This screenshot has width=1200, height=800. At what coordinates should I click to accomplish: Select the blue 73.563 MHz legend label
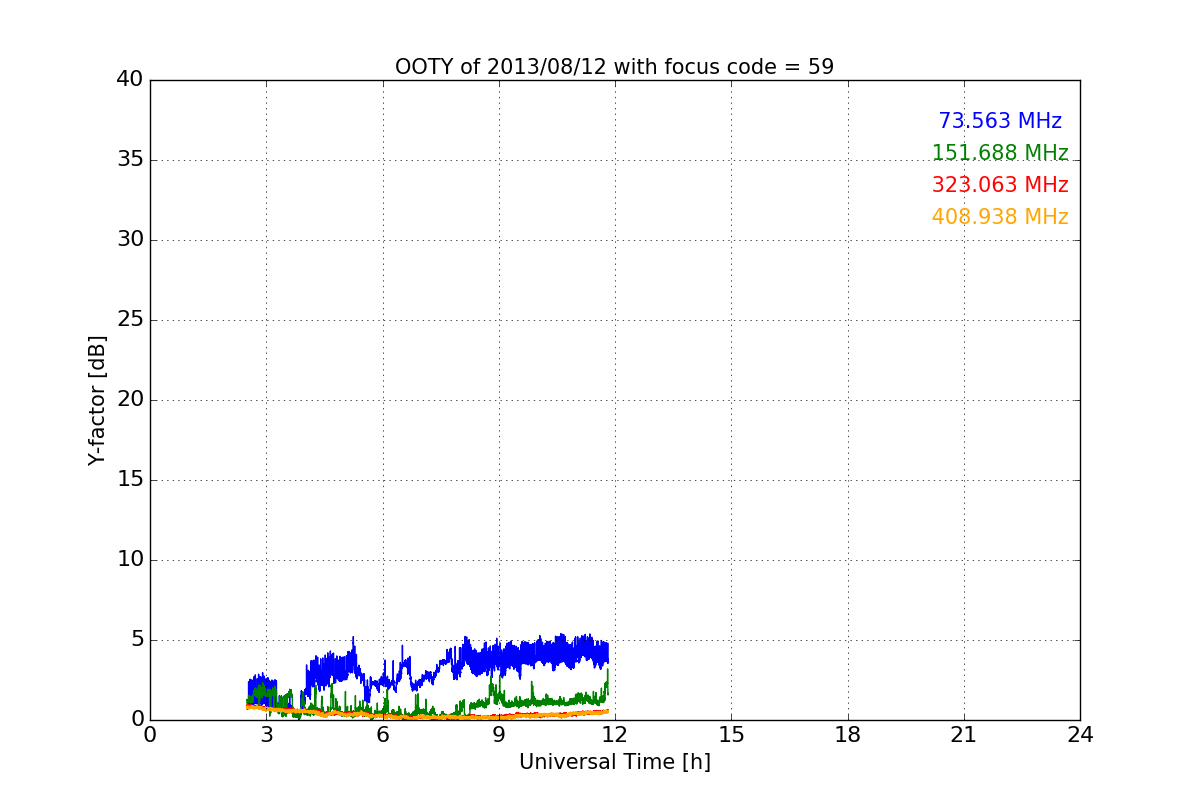[x=1000, y=121]
